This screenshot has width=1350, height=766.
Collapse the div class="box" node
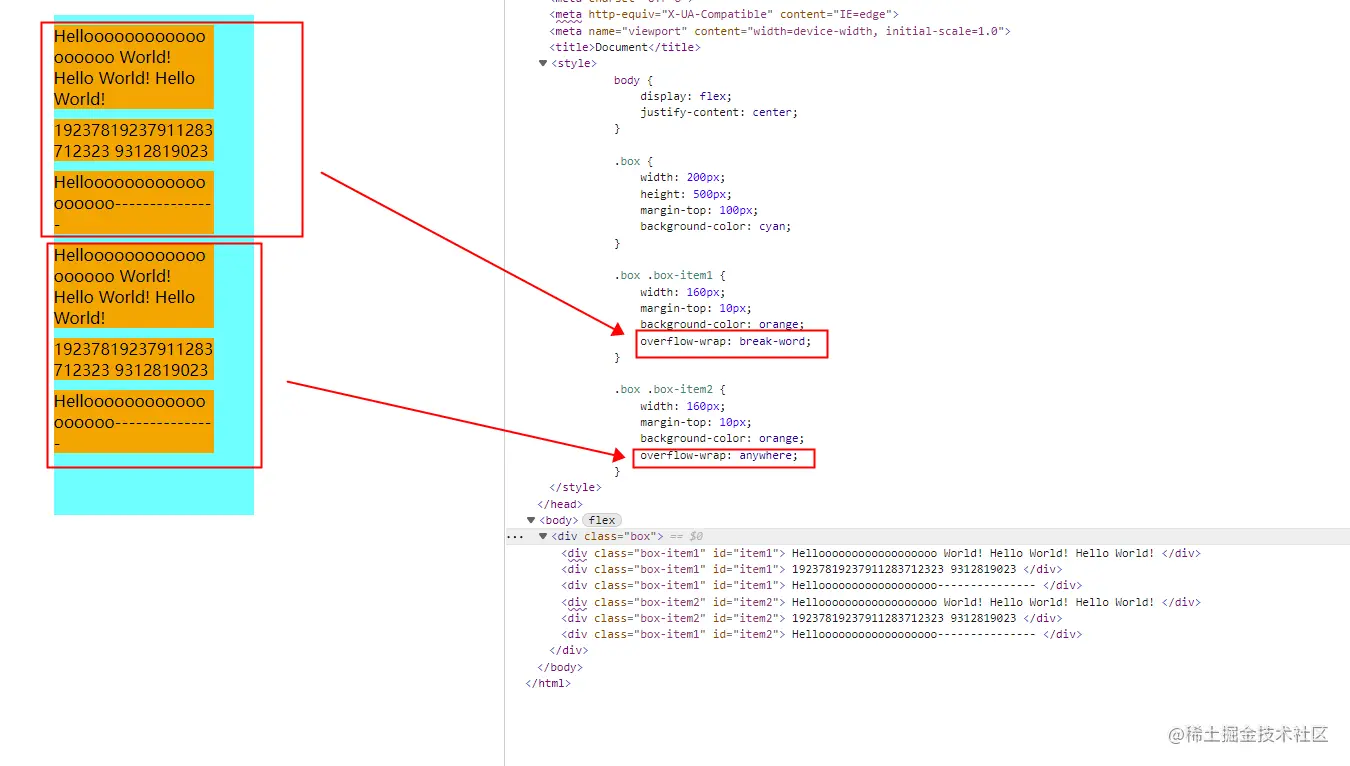[543, 536]
